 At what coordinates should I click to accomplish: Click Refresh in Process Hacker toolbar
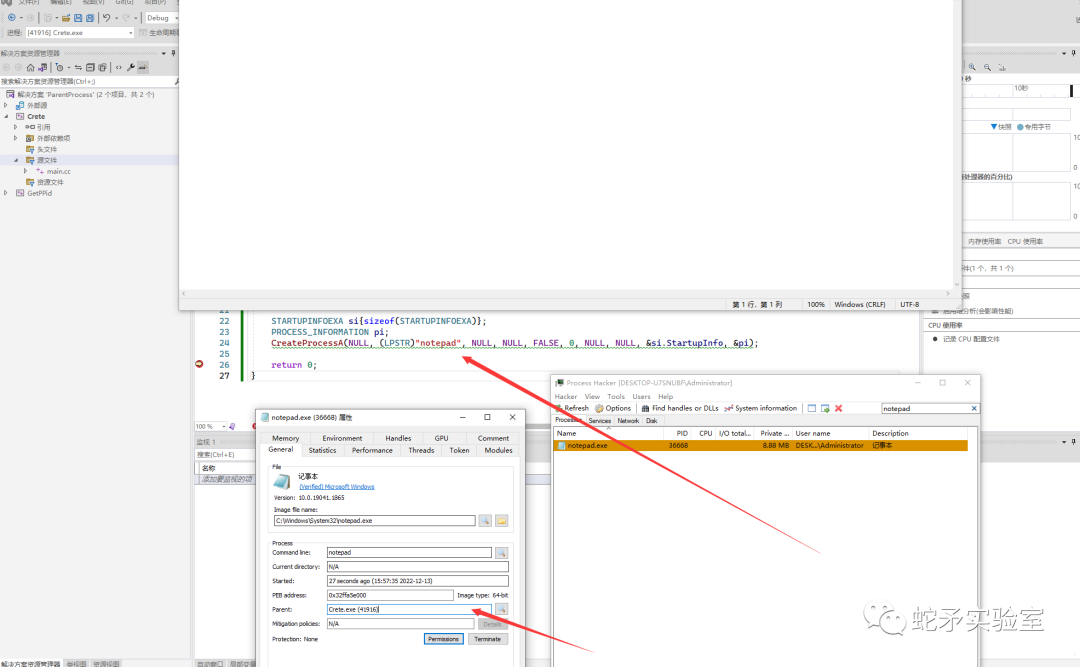[x=572, y=408]
